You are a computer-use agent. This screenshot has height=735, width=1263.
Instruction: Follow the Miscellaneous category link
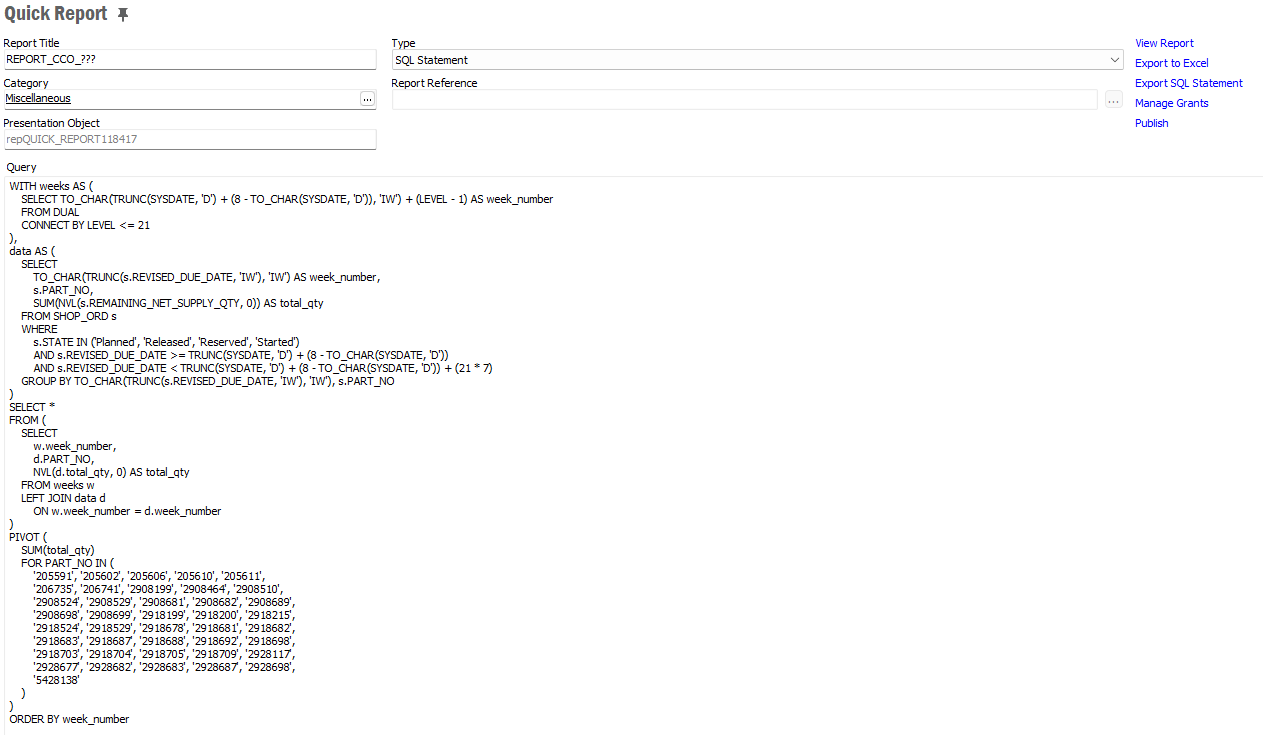click(x=38, y=99)
